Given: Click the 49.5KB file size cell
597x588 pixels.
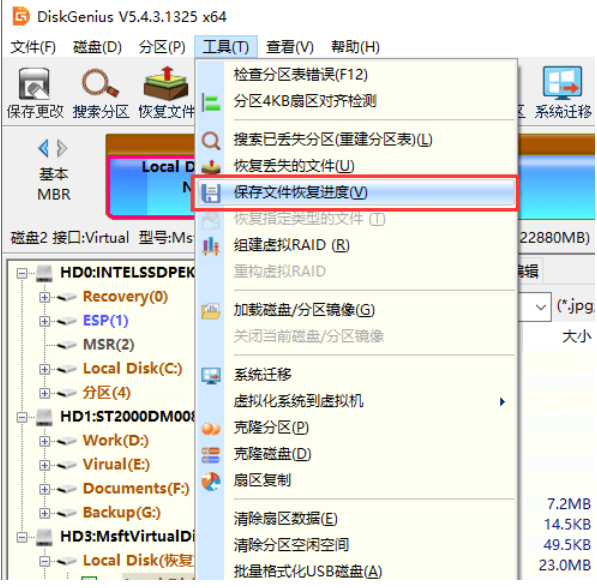Looking at the screenshot, I should 567,545.
